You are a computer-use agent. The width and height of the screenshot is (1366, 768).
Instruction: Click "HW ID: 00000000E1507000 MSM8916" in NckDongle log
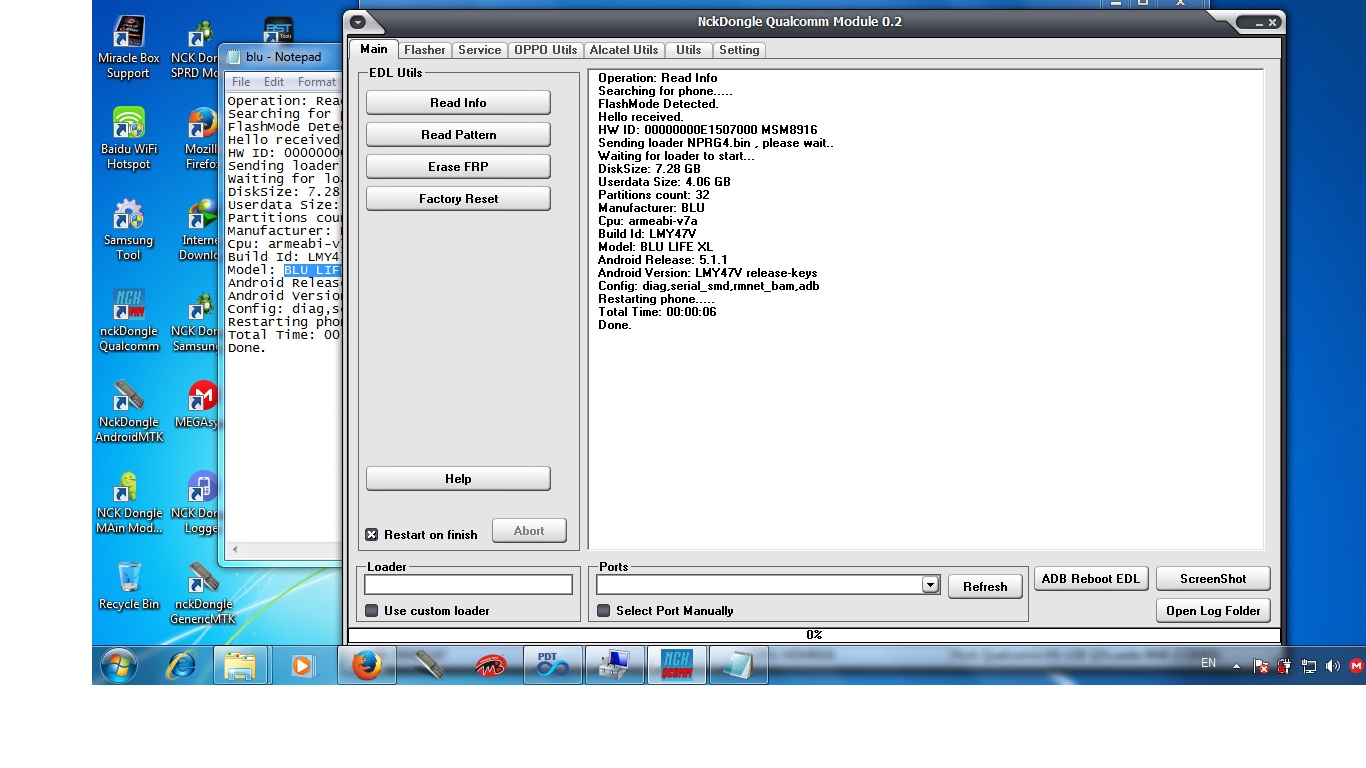tap(708, 130)
